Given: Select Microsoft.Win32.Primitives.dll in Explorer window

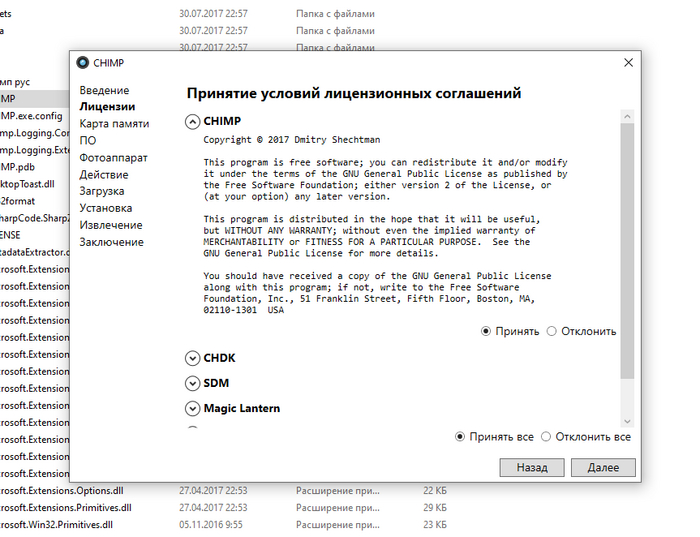Looking at the screenshot, I should (x=56, y=525).
